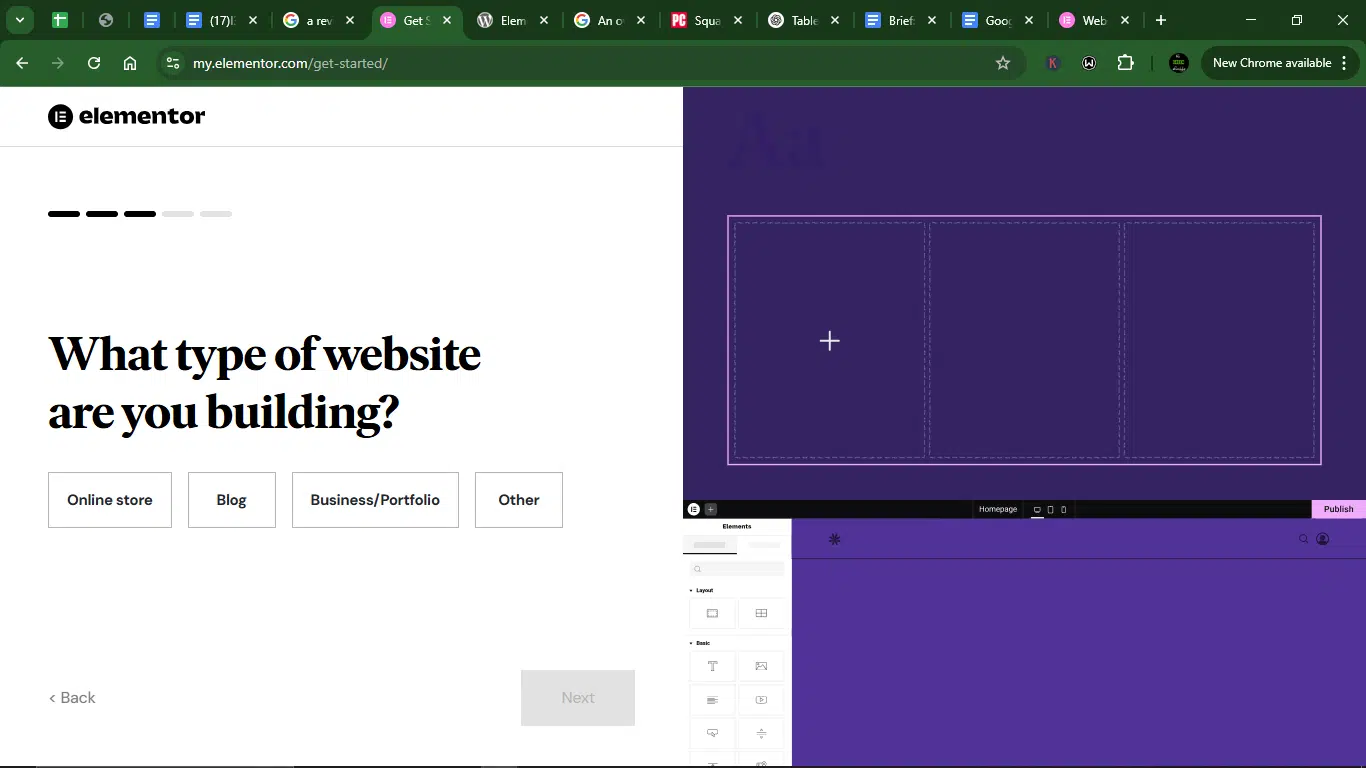Choose the Blog website type

[x=231, y=500]
